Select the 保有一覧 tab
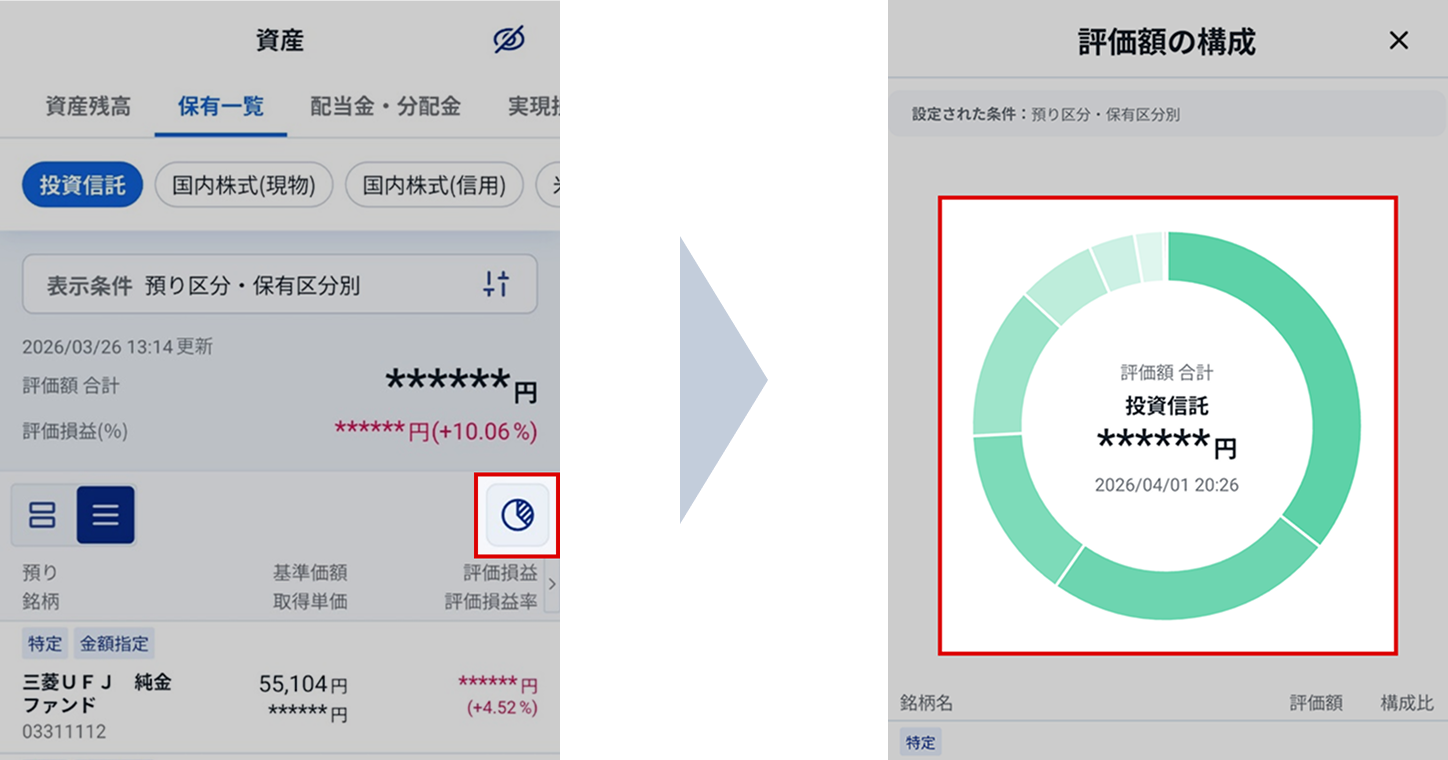The height and width of the screenshot is (760, 1448). point(221,106)
